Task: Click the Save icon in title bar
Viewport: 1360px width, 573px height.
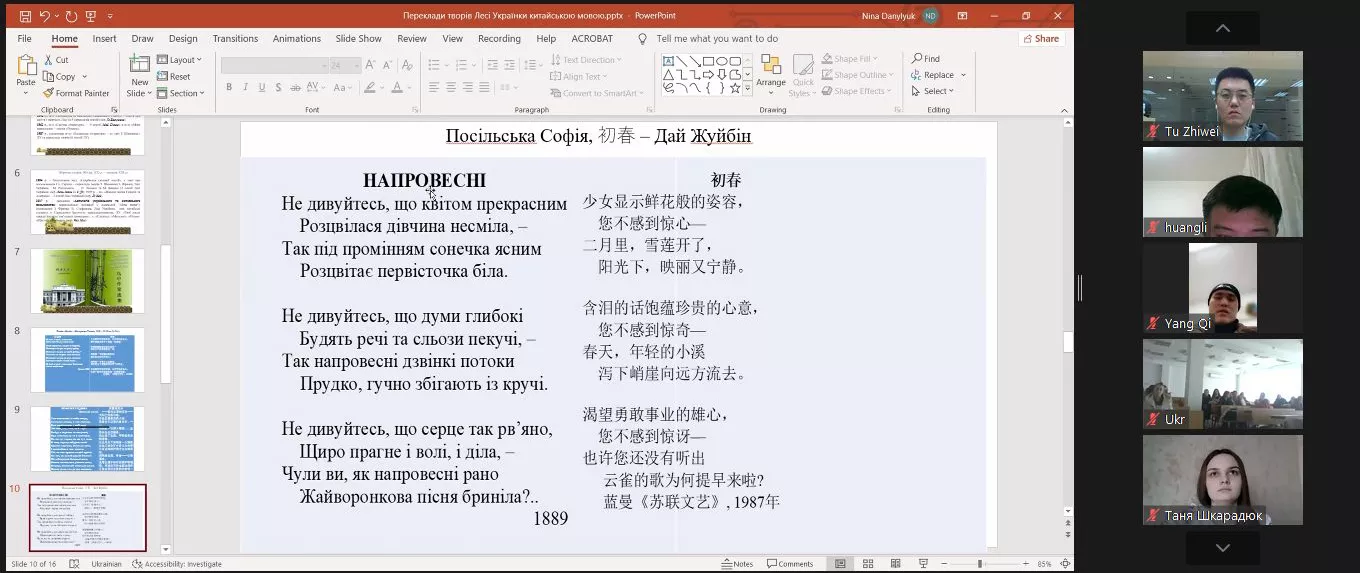Action: click(25, 16)
